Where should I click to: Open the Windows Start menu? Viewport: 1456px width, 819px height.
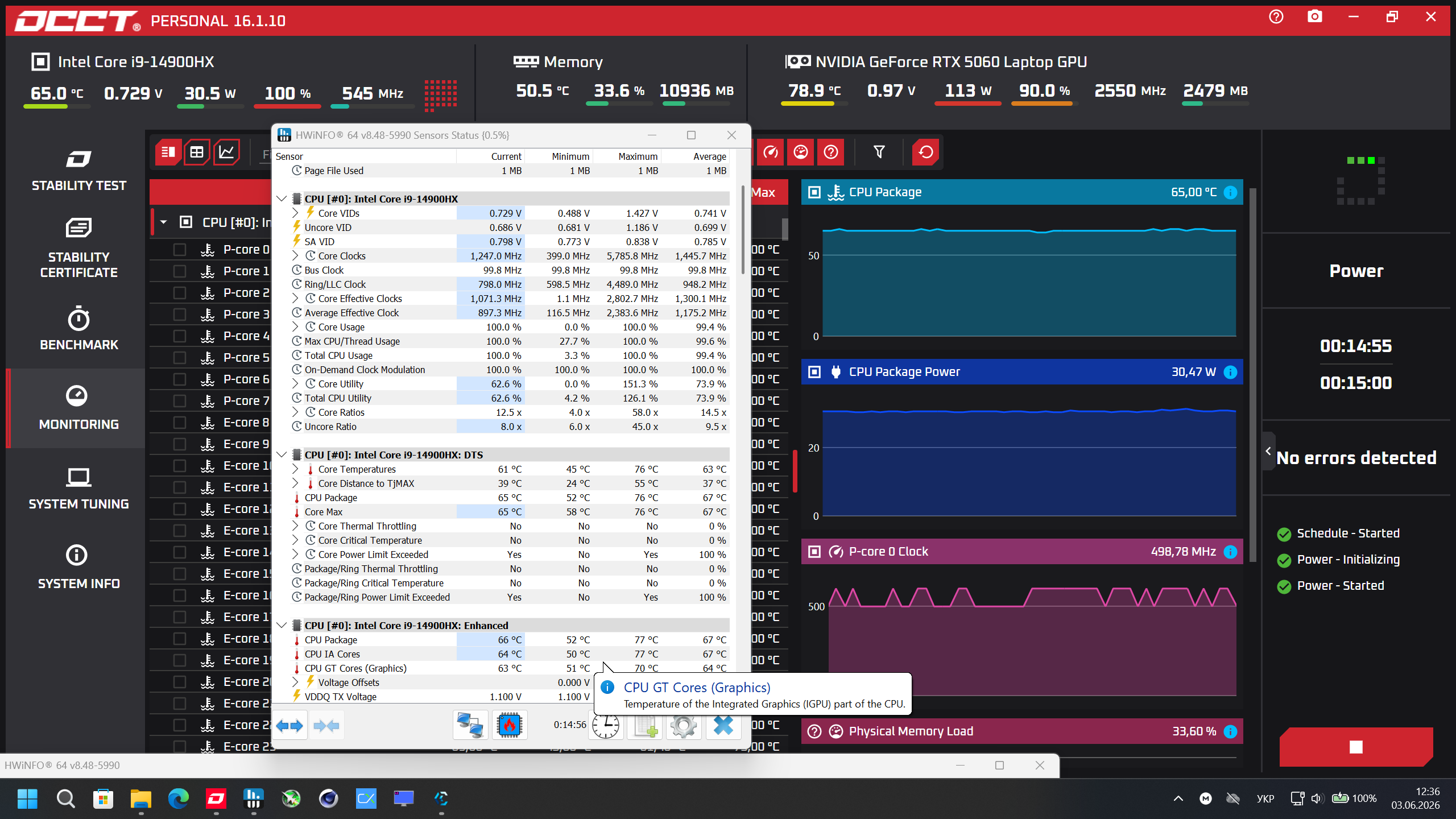click(x=27, y=799)
